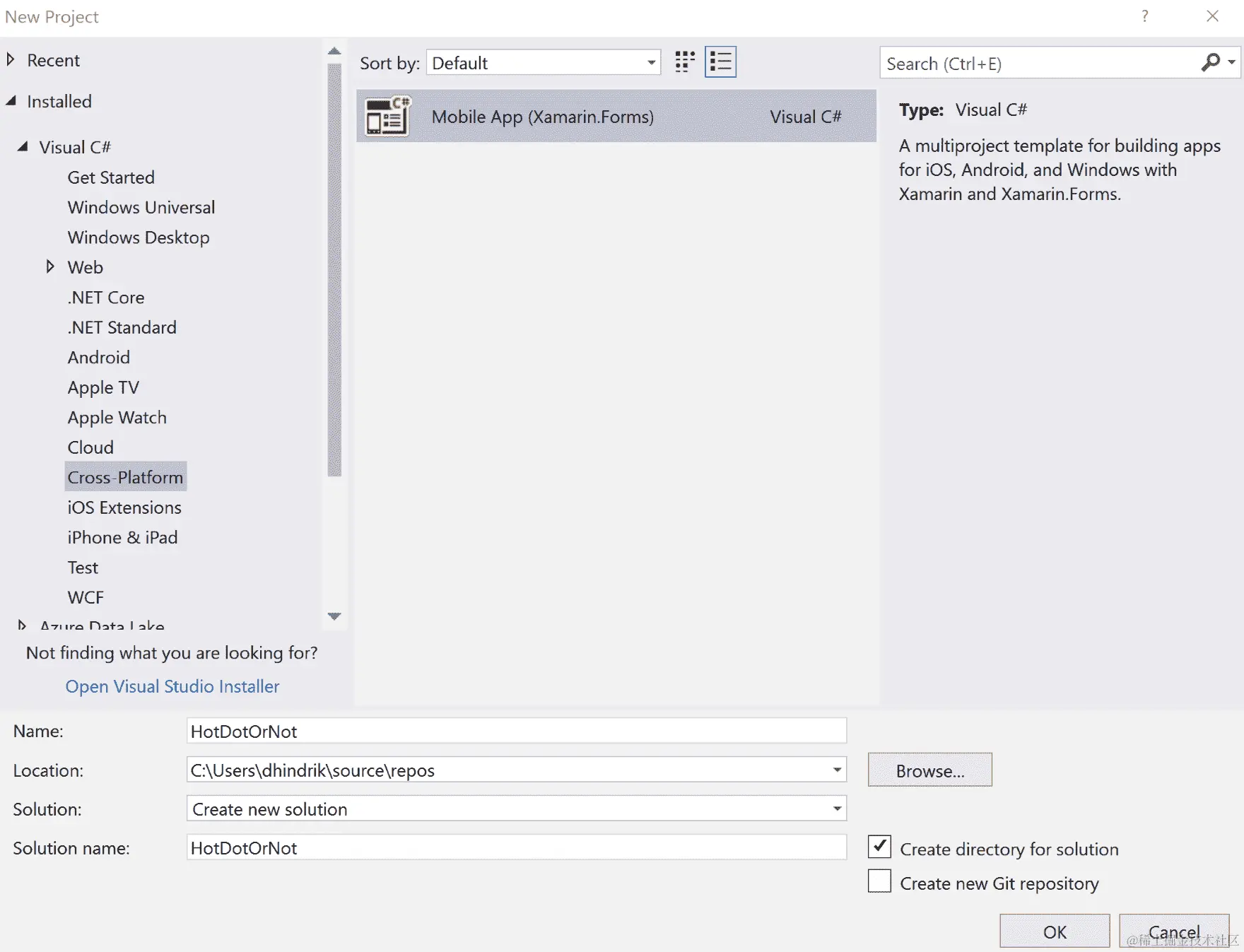Select the .NET Core category

(106, 298)
